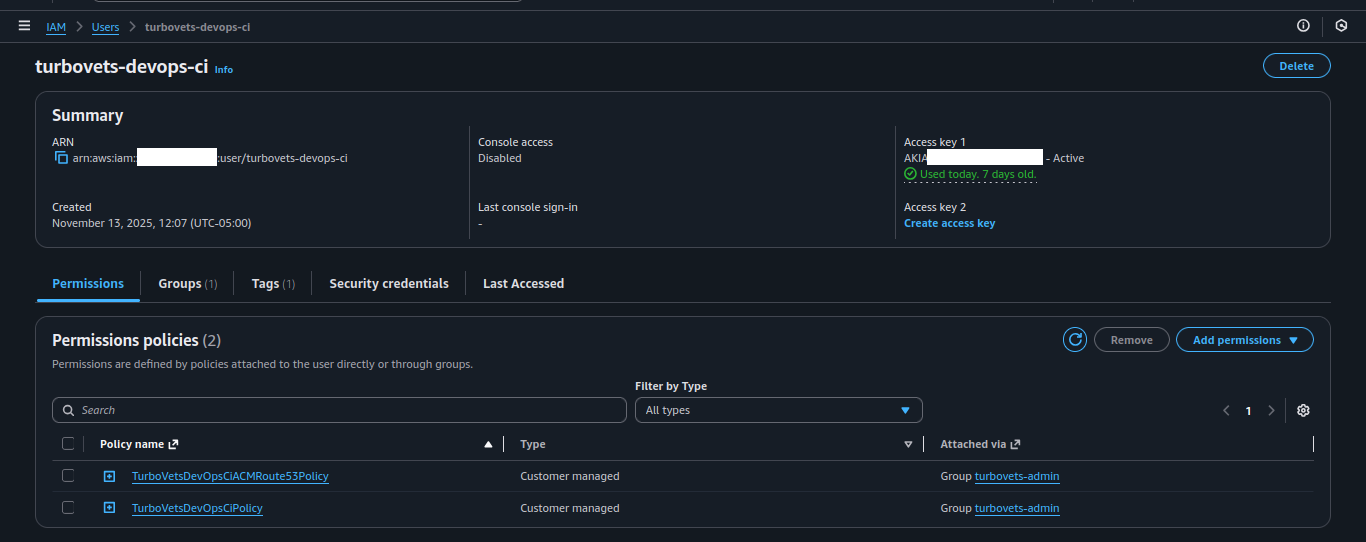Click 'Customer managed' in Route53 policy row
1366x542 pixels.
(570, 476)
